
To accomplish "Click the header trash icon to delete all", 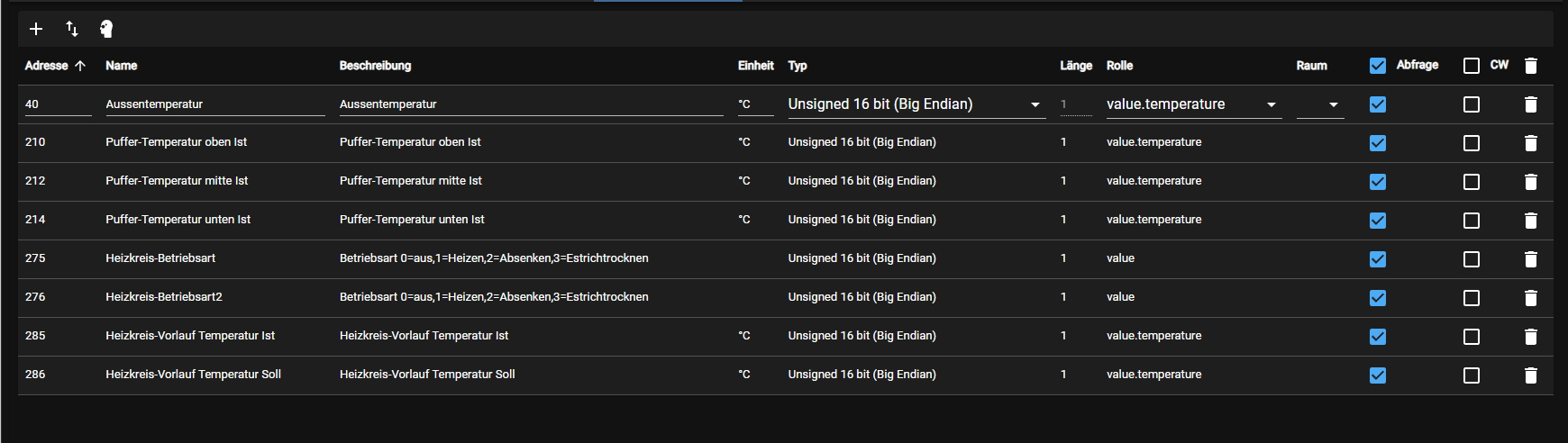I will (x=1530, y=66).
